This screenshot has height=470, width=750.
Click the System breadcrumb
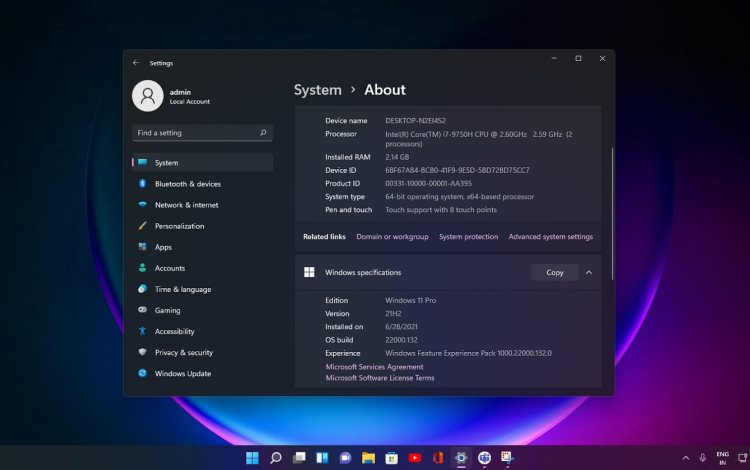click(317, 90)
